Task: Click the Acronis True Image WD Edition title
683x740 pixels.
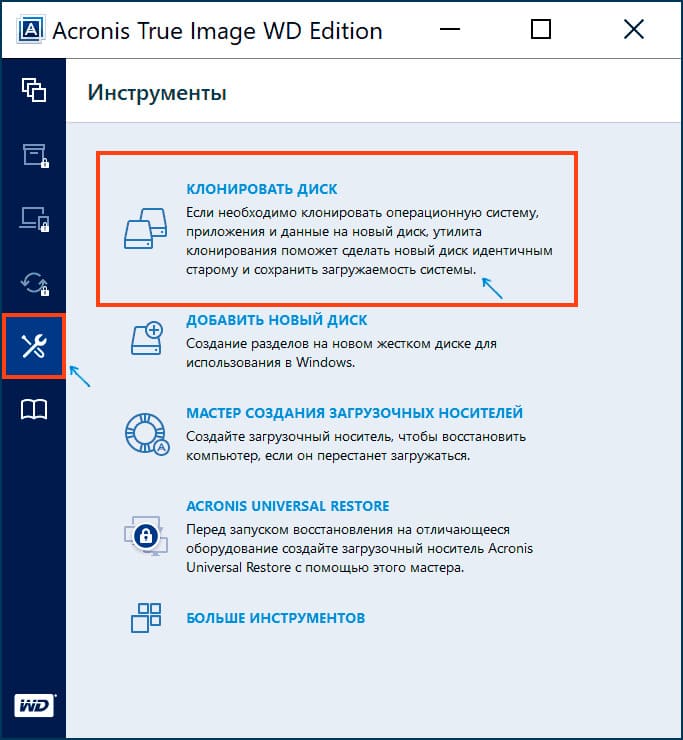Action: [217, 31]
